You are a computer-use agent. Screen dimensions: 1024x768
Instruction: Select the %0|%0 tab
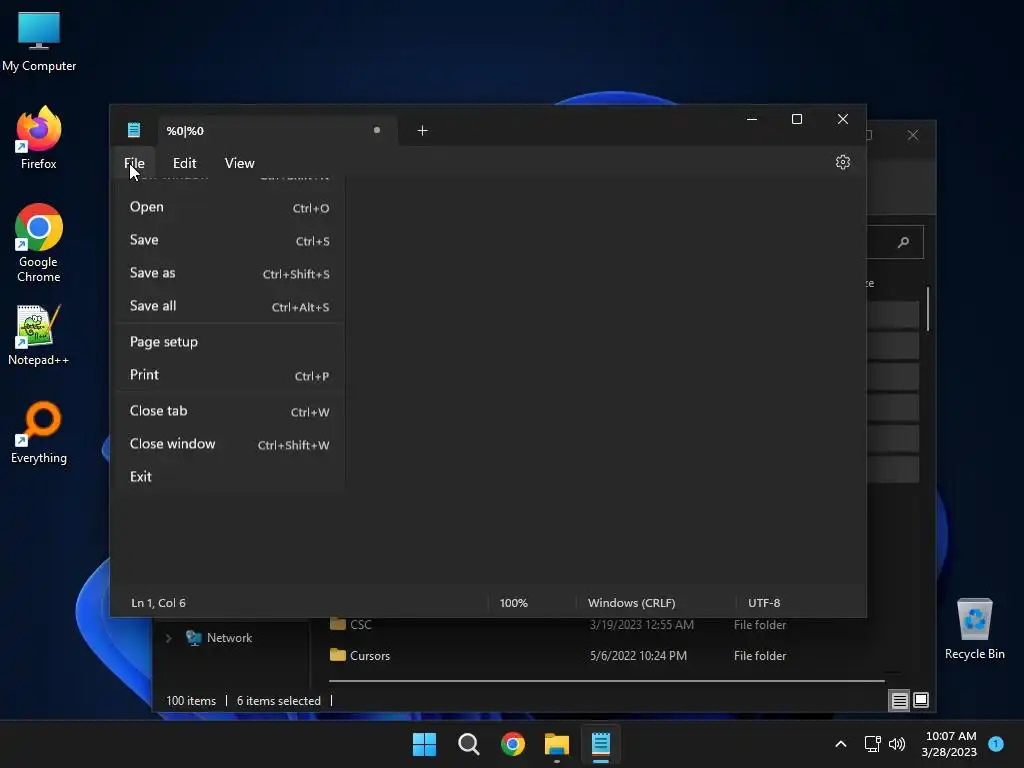point(278,131)
